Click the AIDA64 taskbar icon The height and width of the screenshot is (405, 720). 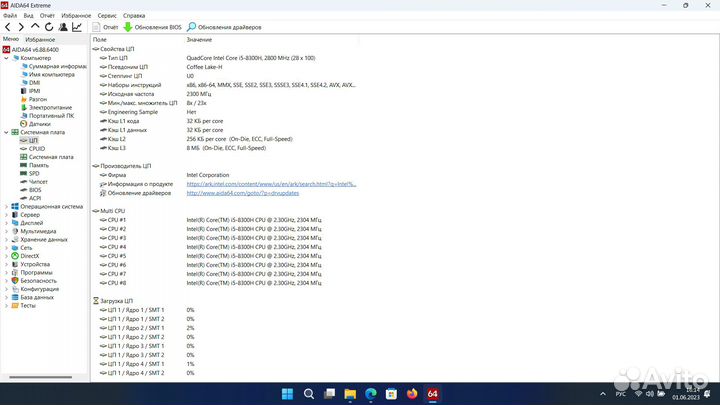click(x=433, y=394)
